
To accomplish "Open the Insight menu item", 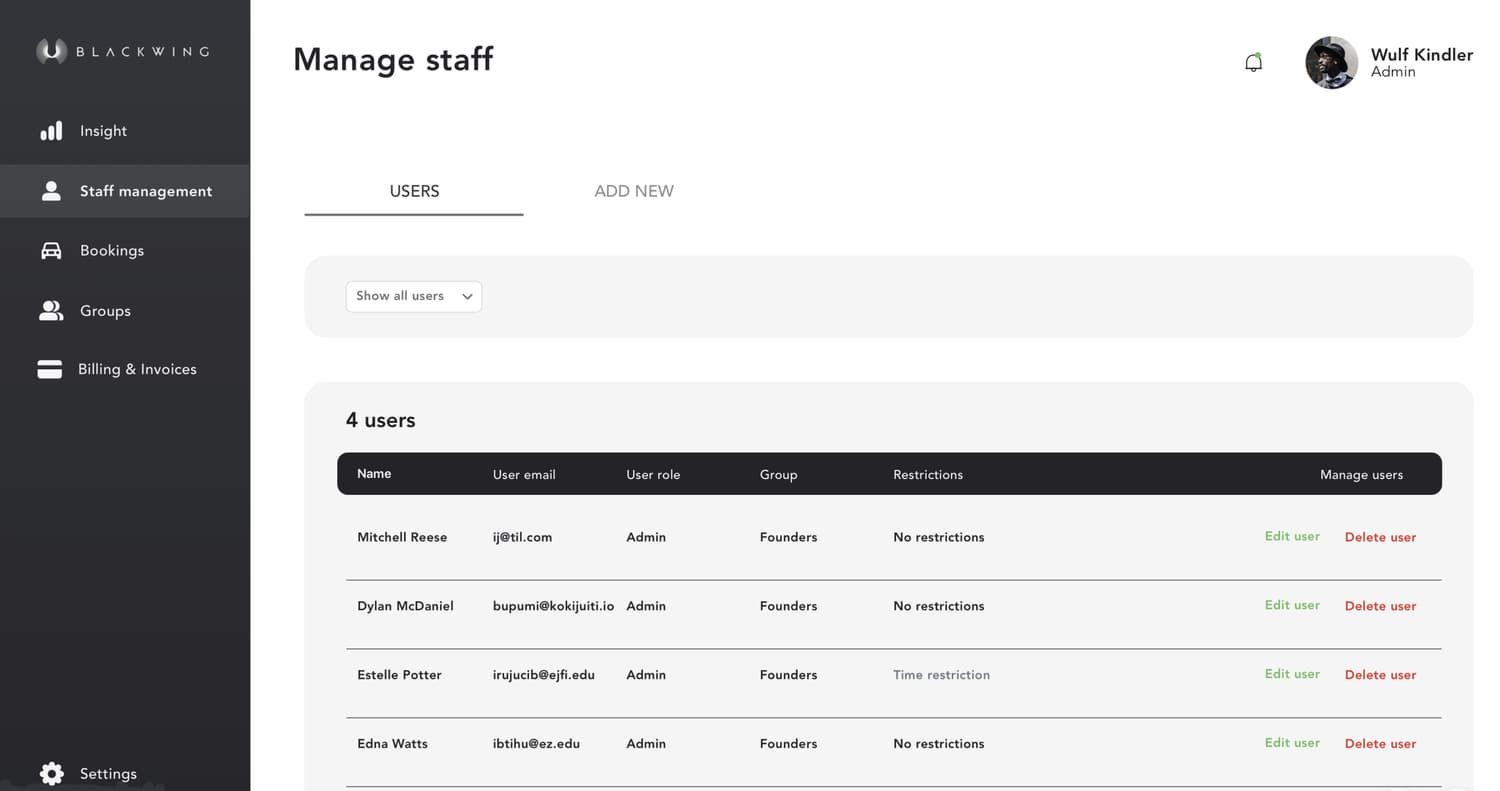I will tap(103, 131).
